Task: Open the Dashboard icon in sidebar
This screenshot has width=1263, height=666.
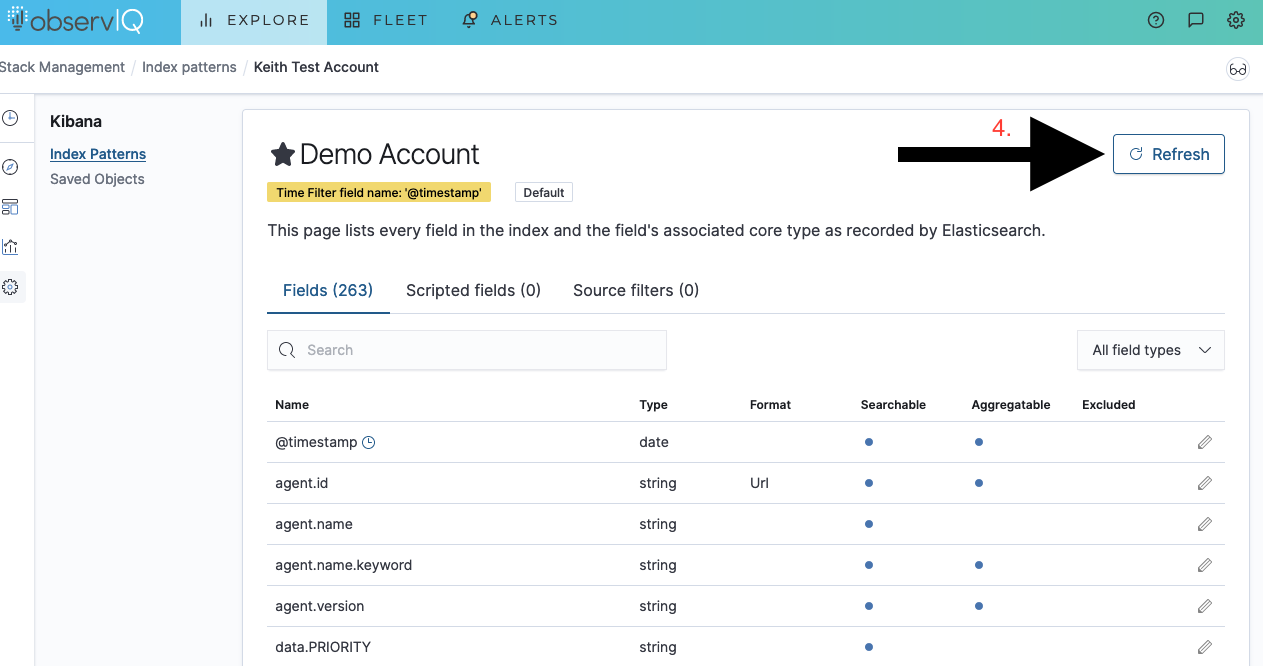Action: 10,207
